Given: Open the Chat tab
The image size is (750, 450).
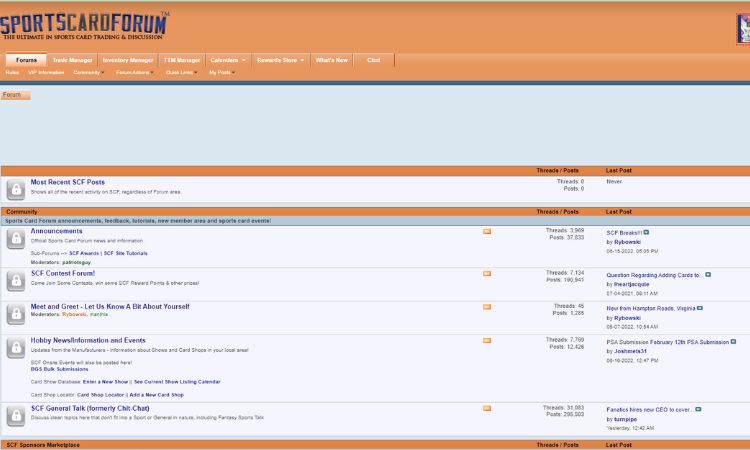Looking at the screenshot, I should [374, 60].
